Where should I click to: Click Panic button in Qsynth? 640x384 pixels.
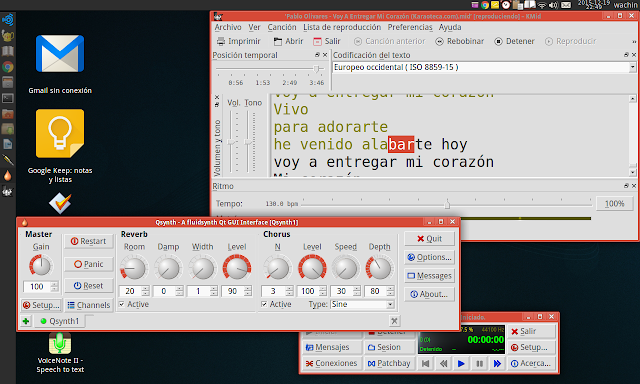(89, 264)
